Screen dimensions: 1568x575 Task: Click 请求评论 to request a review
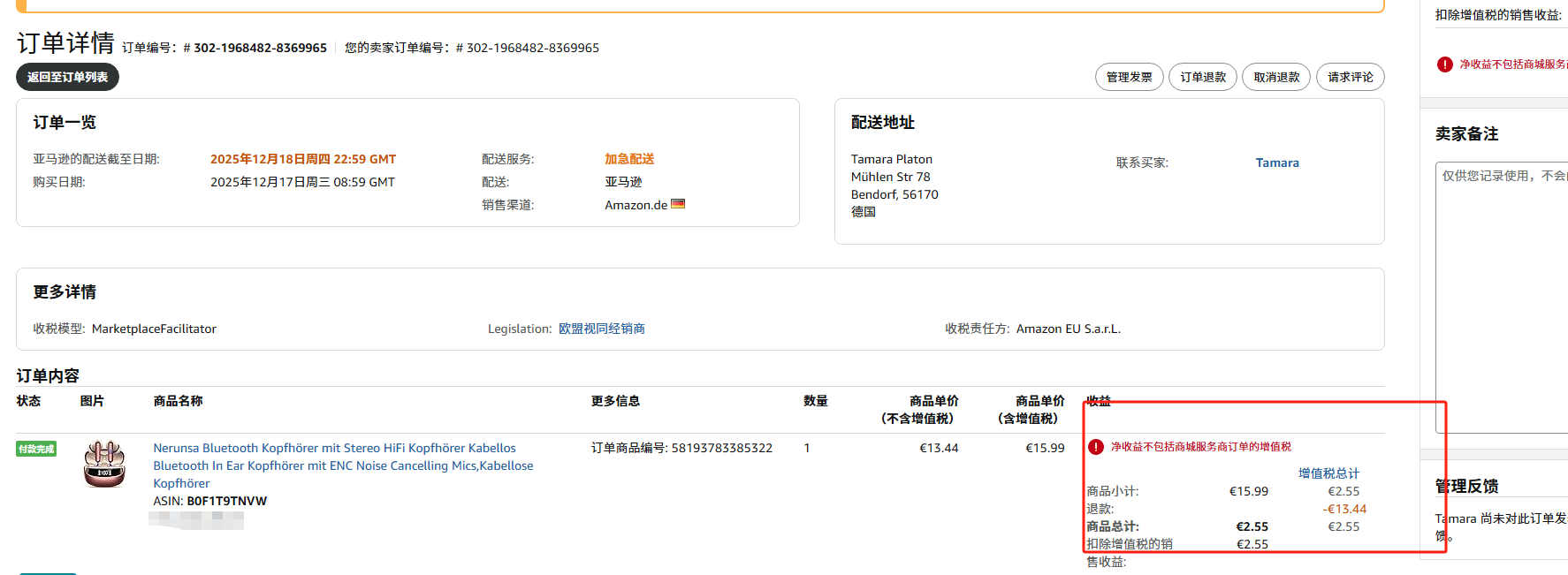tap(1350, 77)
